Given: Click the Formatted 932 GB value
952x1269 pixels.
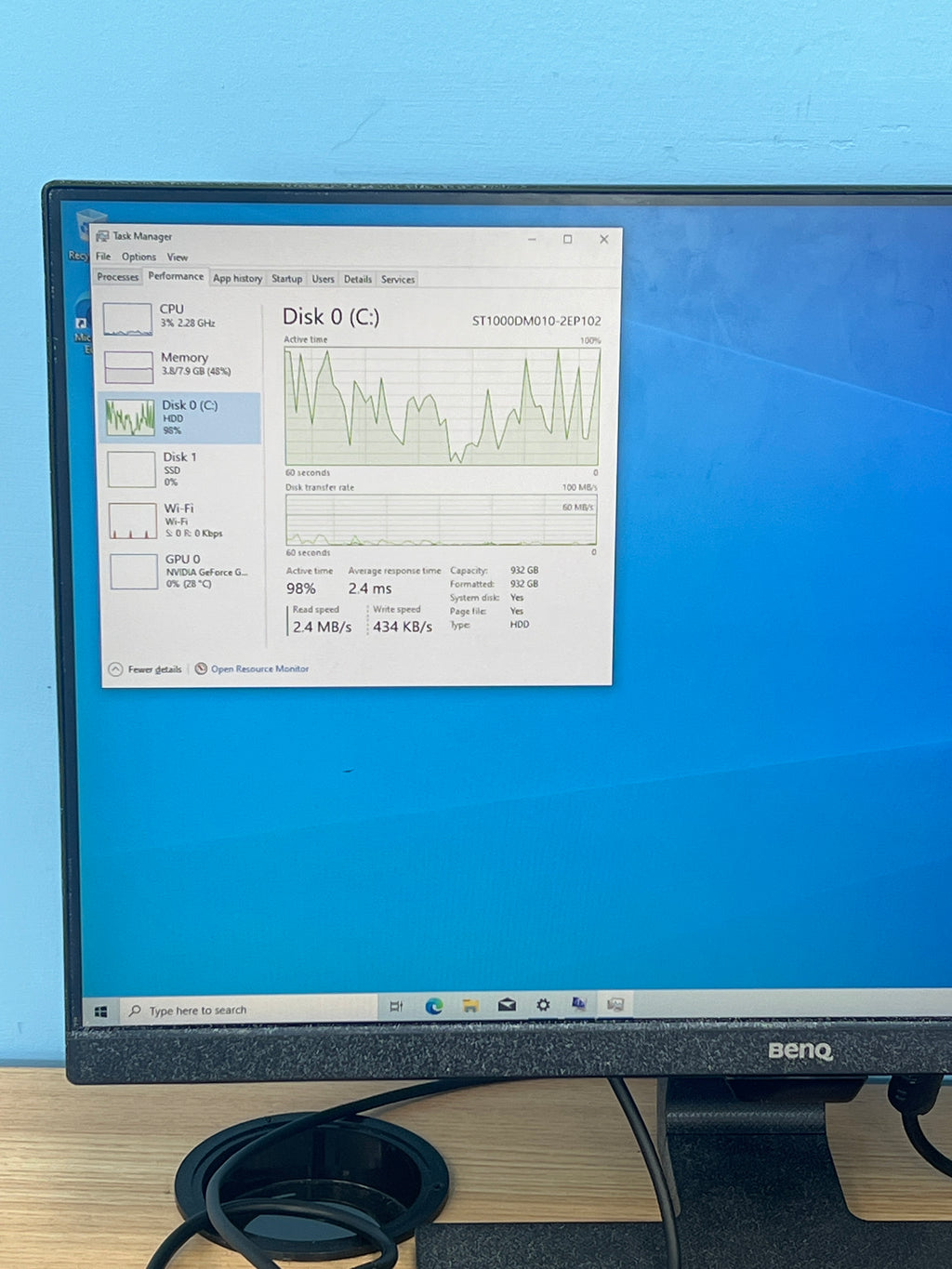Looking at the screenshot, I should pyautogui.click(x=524, y=584).
